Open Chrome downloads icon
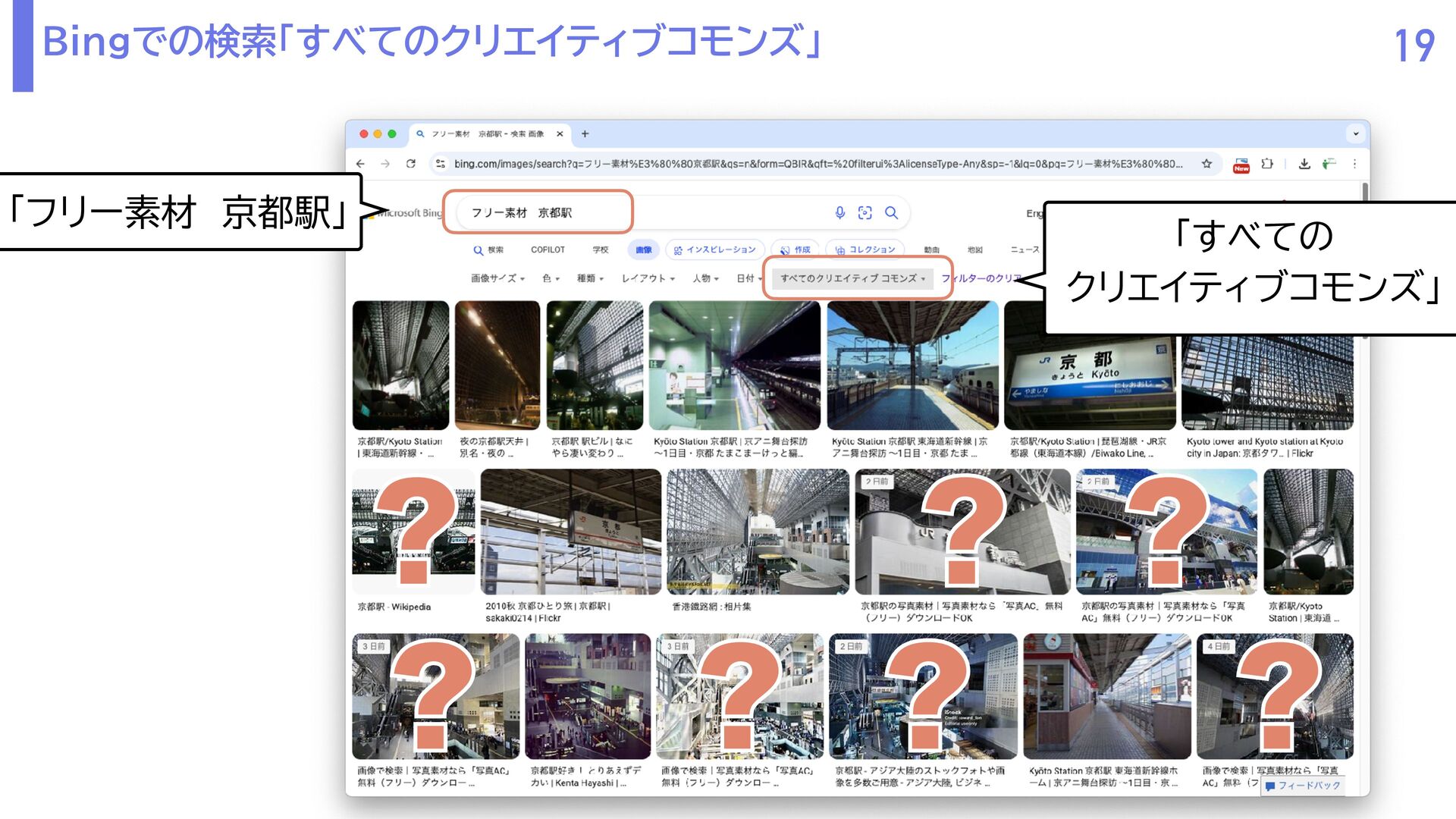The height and width of the screenshot is (819, 1456). click(x=1304, y=164)
